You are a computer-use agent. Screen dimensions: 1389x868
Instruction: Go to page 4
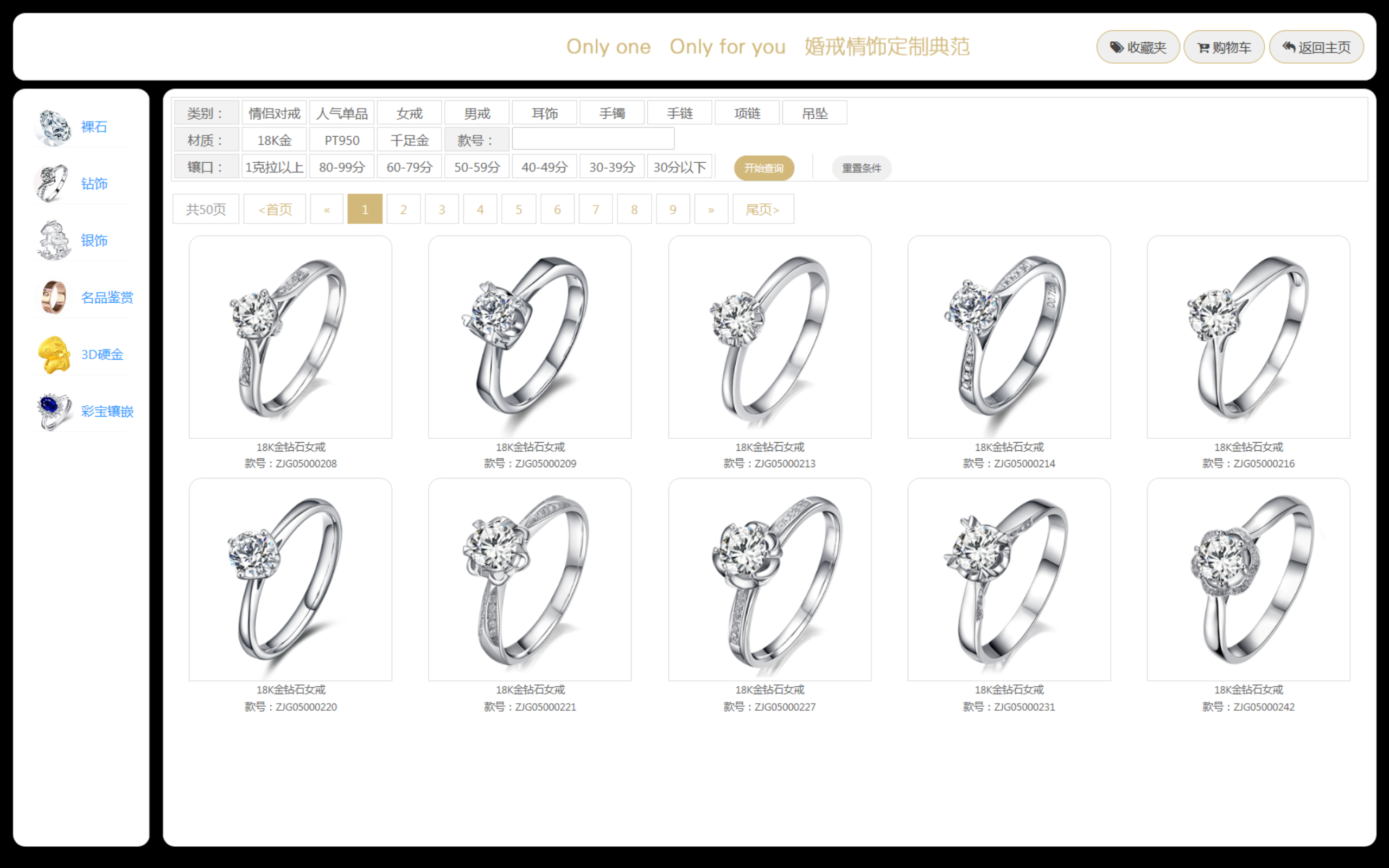[x=480, y=209]
